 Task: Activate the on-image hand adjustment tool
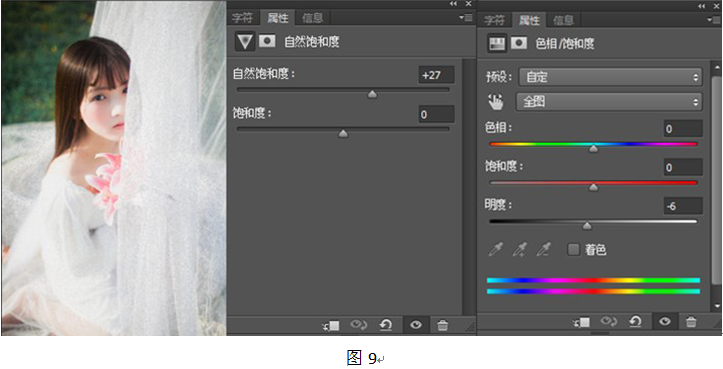[496, 102]
